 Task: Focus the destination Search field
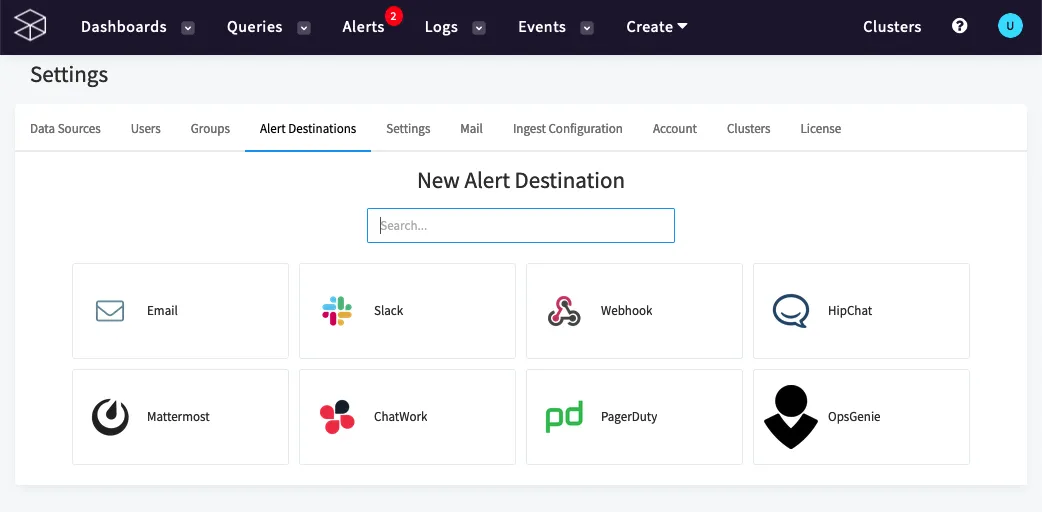tap(521, 225)
